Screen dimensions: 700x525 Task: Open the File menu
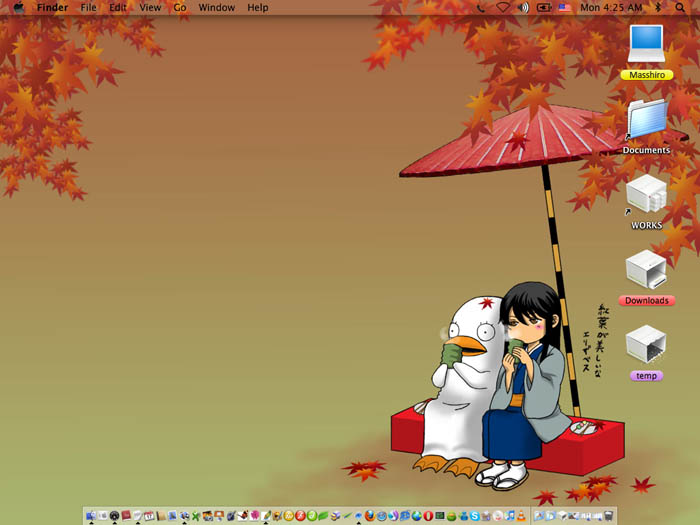(x=88, y=8)
